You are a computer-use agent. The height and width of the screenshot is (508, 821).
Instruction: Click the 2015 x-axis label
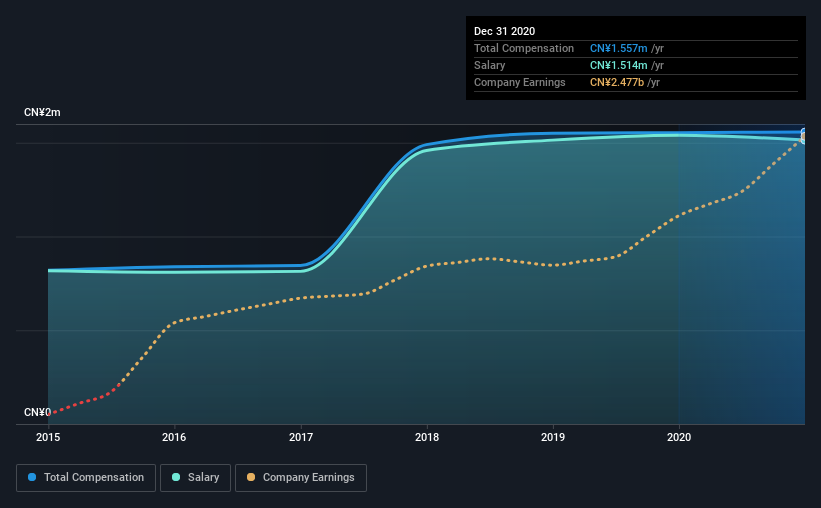[48, 437]
